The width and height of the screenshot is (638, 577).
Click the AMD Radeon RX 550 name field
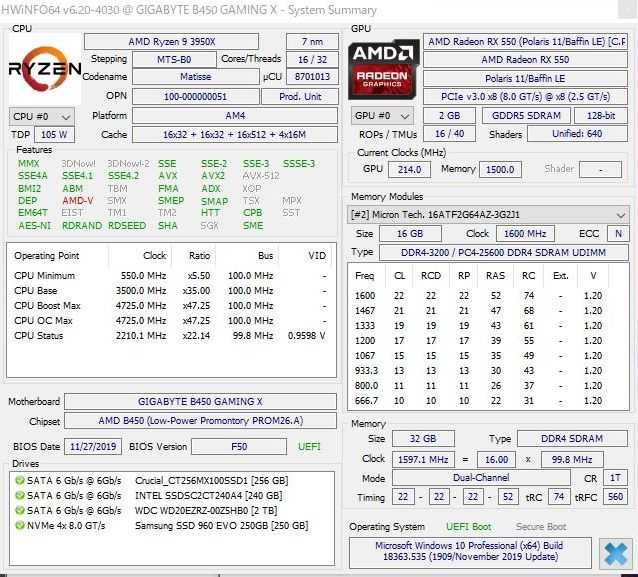[x=525, y=60]
